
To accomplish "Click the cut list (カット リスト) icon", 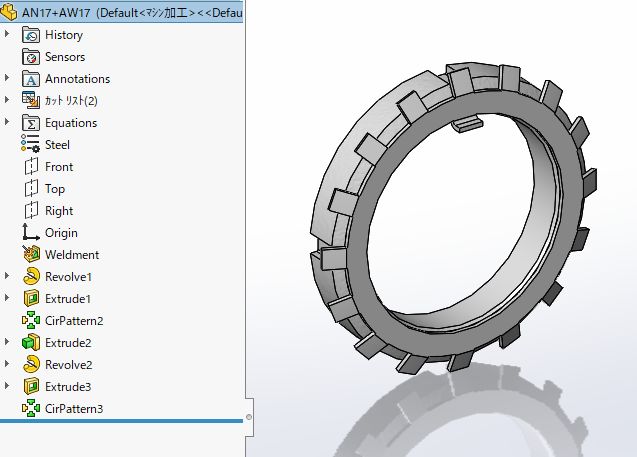I will [31, 100].
